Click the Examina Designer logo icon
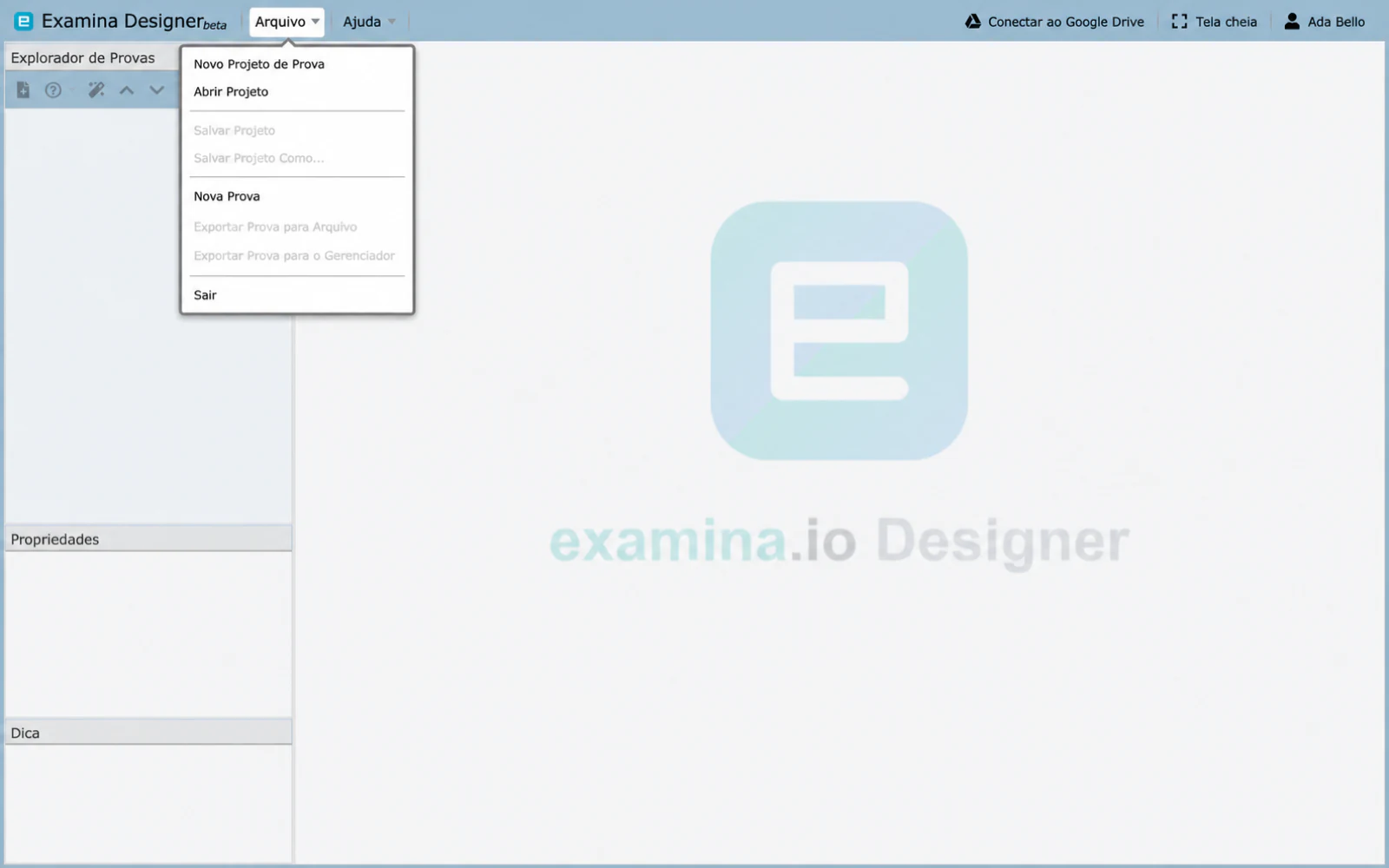Viewport: 1389px width, 868px height. (x=23, y=21)
